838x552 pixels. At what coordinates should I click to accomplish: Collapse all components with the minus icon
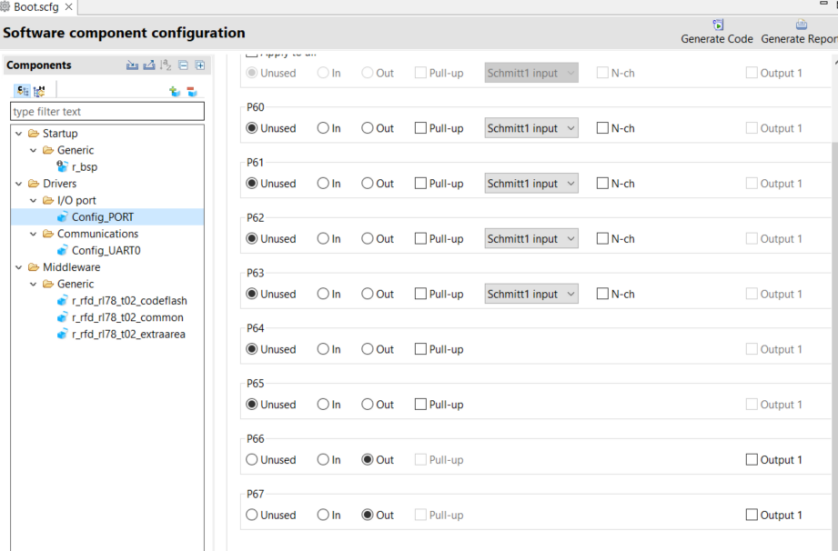pos(183,65)
